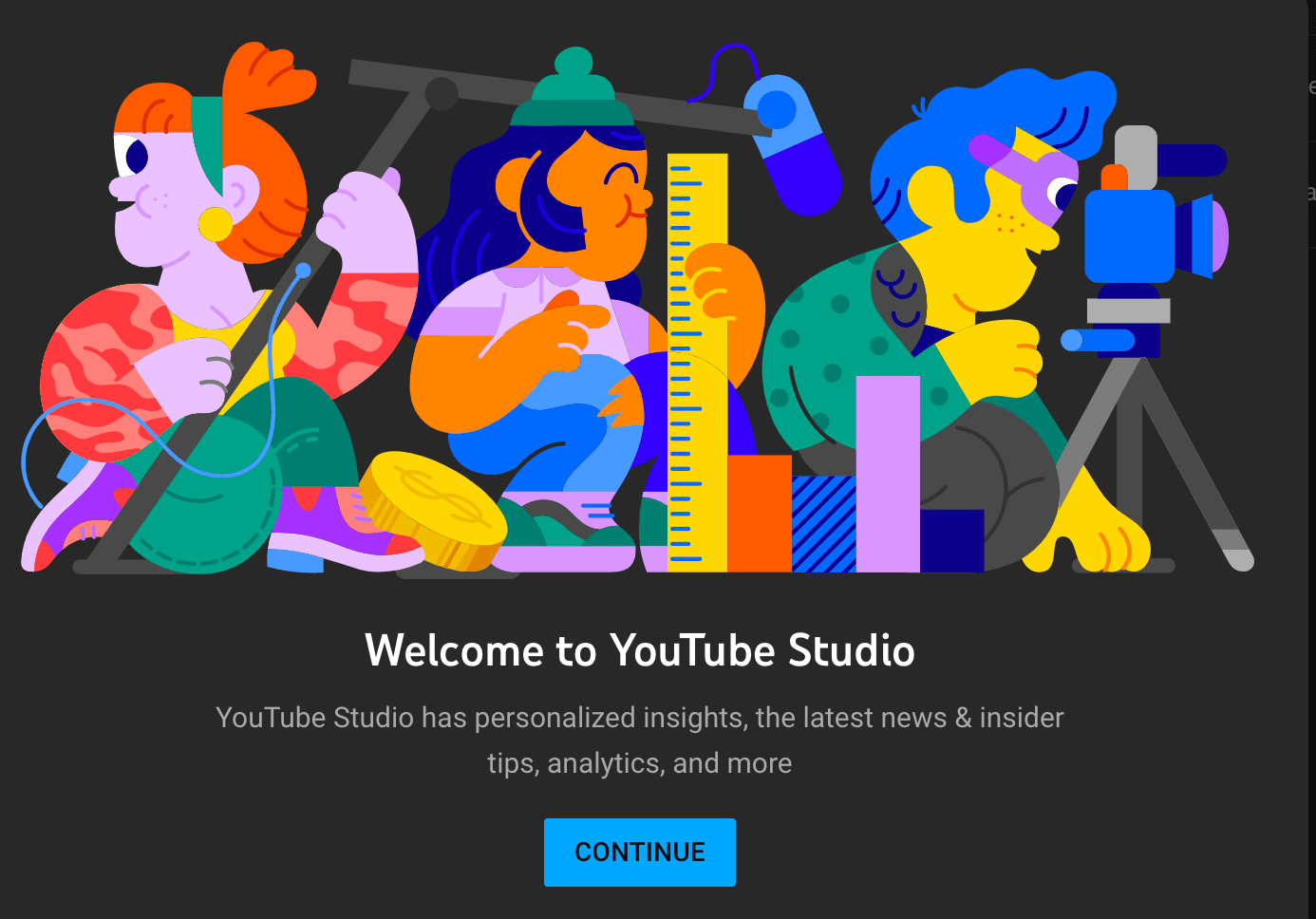Image resolution: width=1316 pixels, height=919 pixels.
Task: Click the welcome illustration of creators
Action: point(638,309)
